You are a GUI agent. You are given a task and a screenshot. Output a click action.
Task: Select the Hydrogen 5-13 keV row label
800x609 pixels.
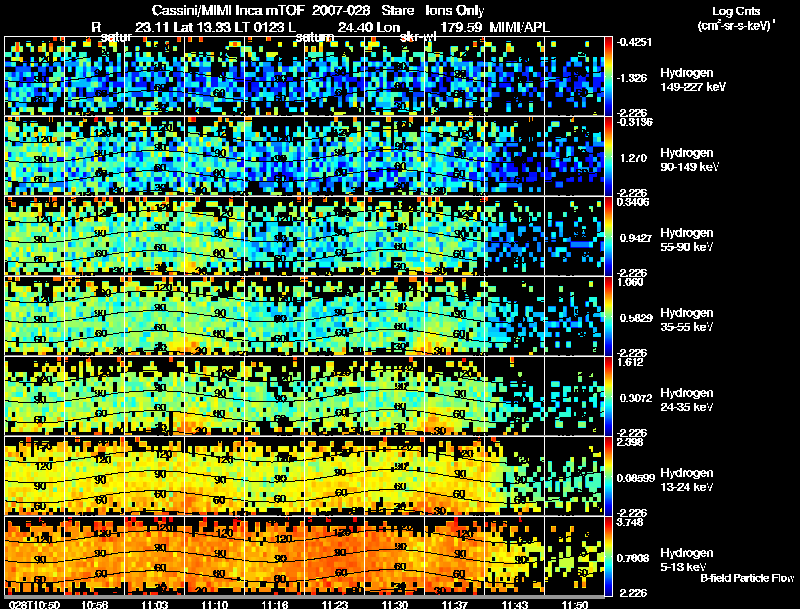(687, 560)
